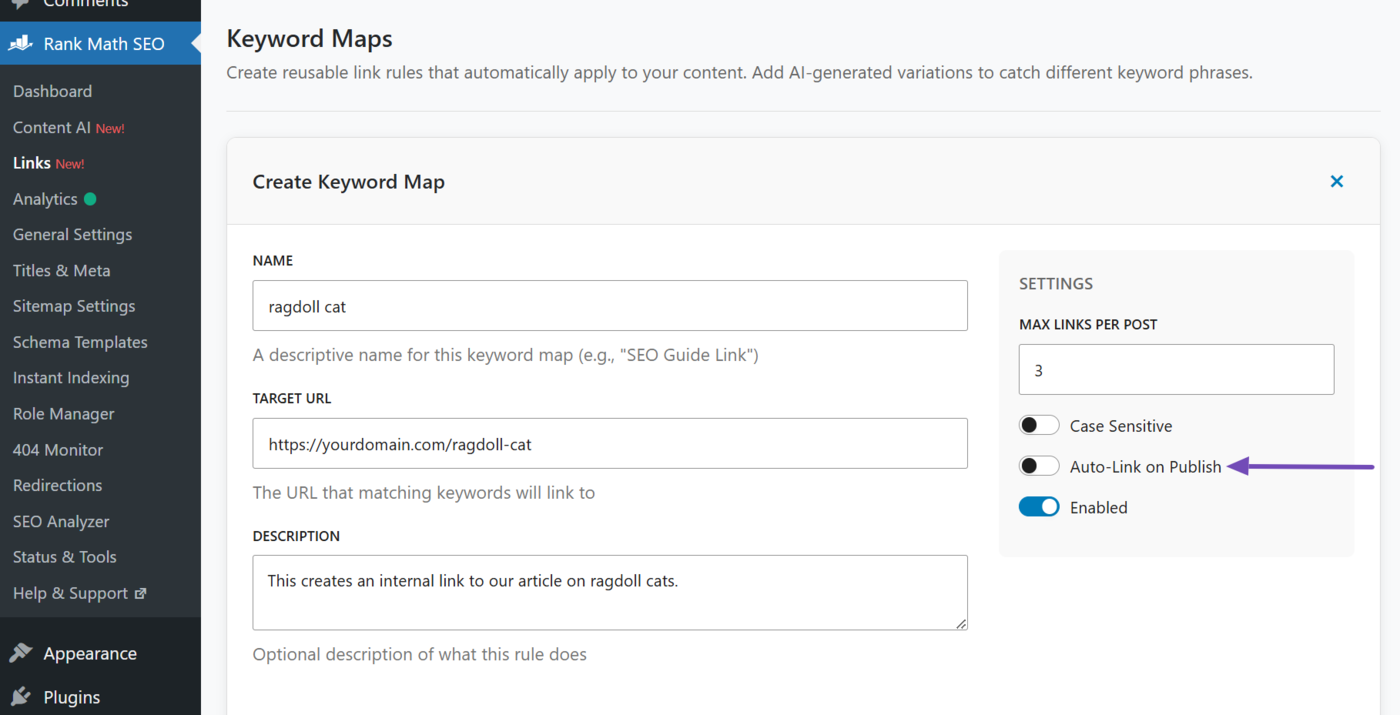
Task: Click into the keyword map Name field
Action: 610,306
